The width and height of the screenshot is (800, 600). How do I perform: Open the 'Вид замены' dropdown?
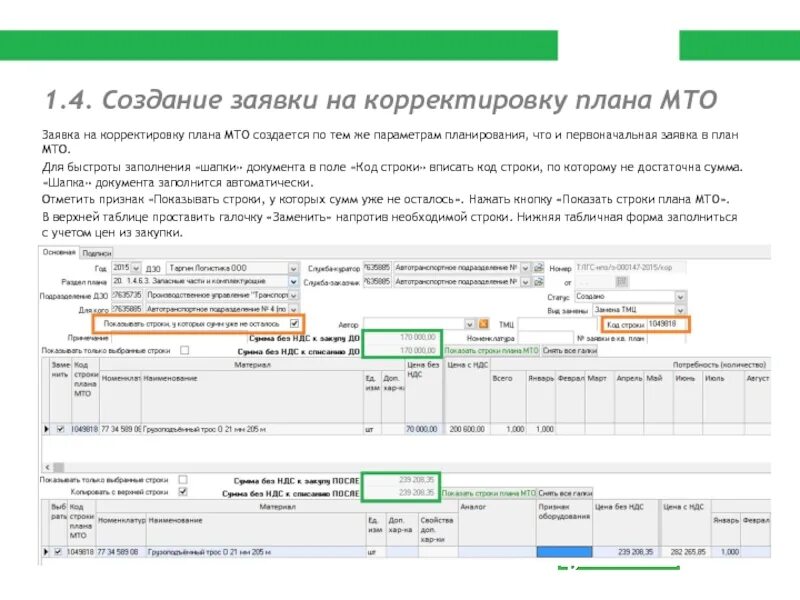[680, 310]
